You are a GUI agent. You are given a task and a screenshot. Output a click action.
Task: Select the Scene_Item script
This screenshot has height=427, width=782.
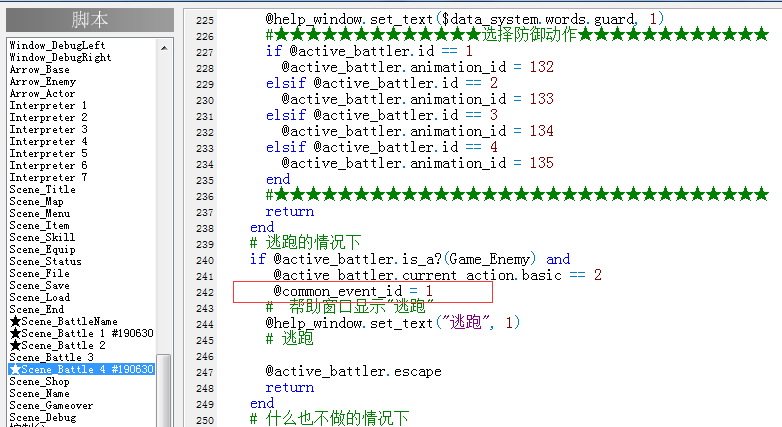[x=39, y=225]
